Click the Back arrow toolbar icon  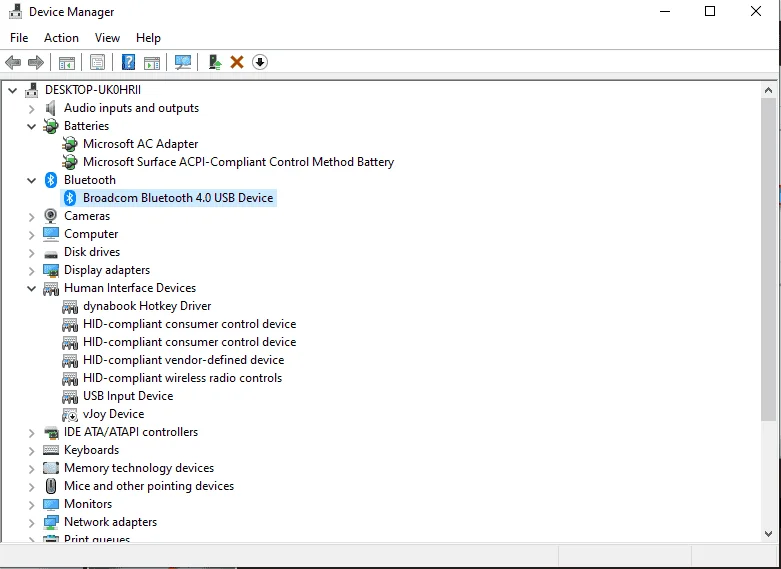click(x=13, y=62)
